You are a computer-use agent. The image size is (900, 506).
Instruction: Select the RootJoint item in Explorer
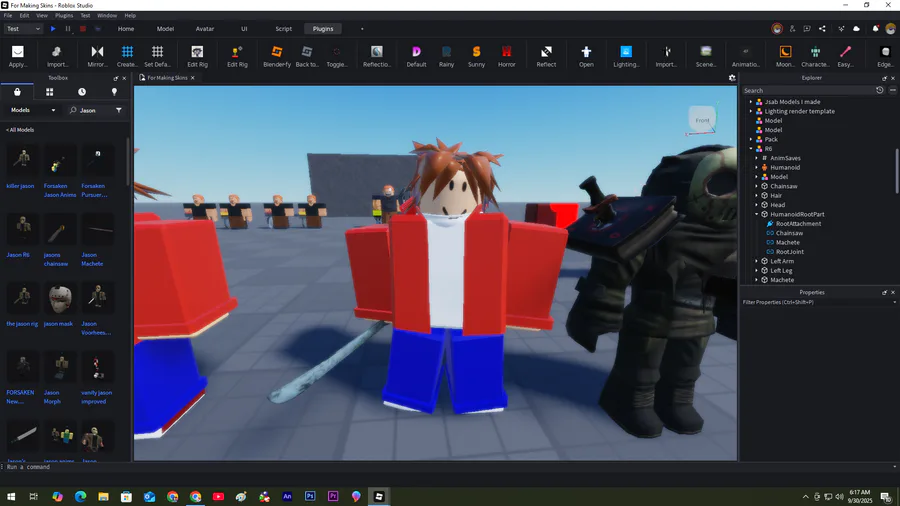(x=790, y=252)
